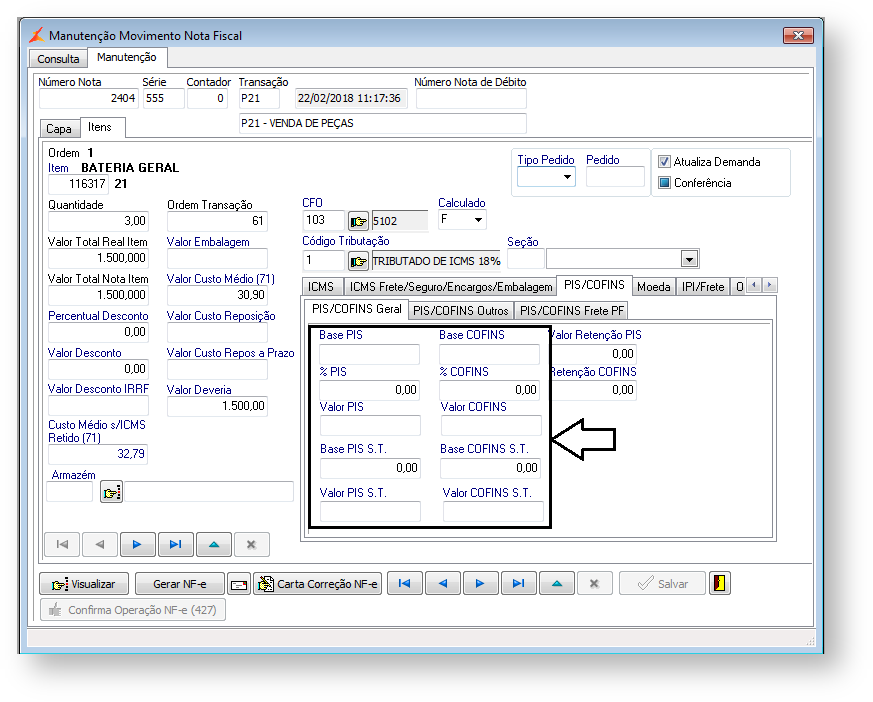Click the CFO lookup hand icon
Image resolution: width=873 pixels, height=702 pixels.
point(358,221)
